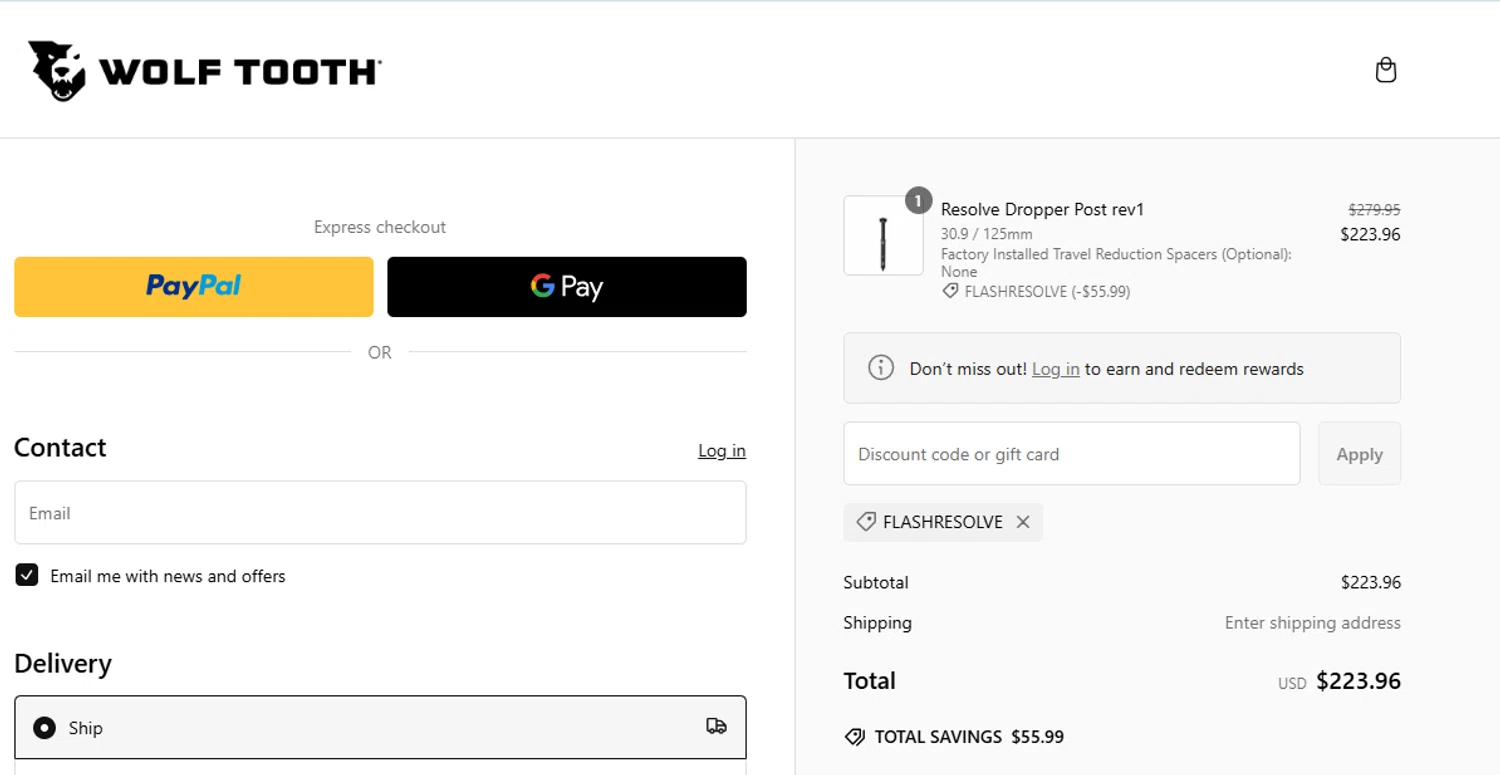Click Log in link in rewards notice
Screen dimensions: 1500x775
tap(1055, 369)
